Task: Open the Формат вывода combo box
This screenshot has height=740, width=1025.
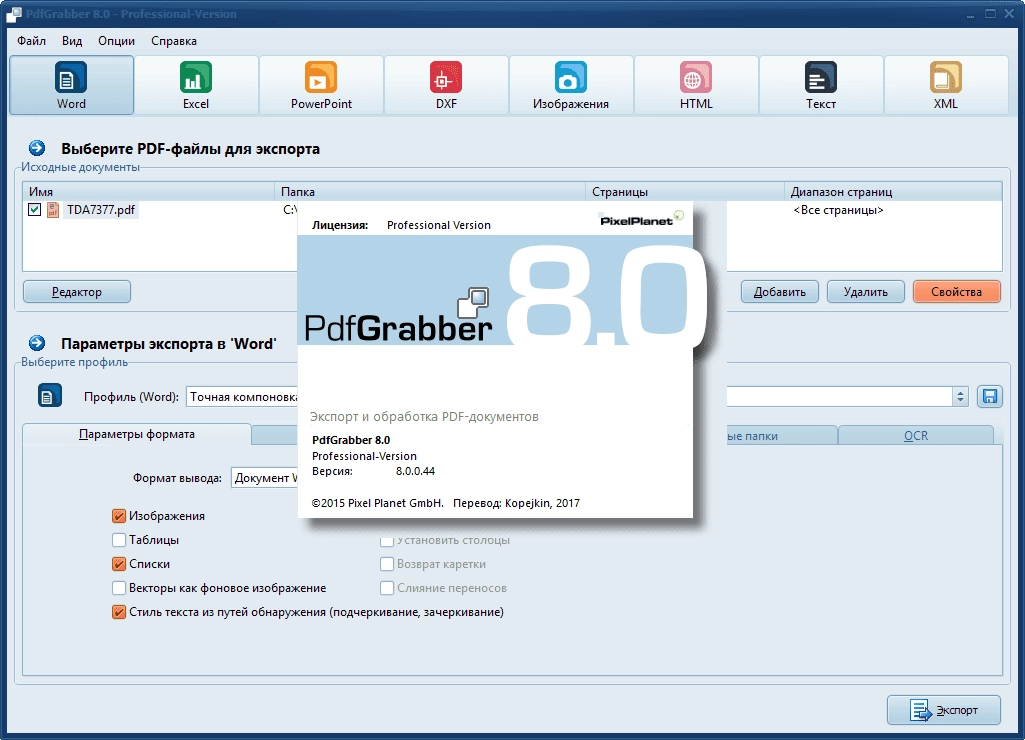Action: click(x=265, y=478)
